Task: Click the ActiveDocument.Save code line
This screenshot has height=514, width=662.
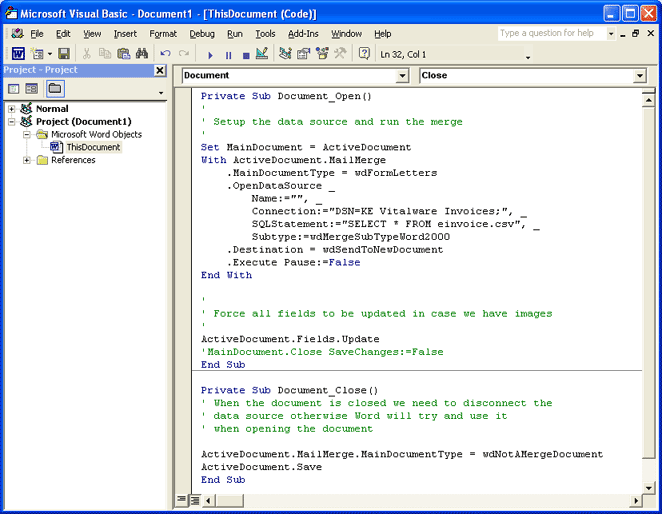Action: 261,467
